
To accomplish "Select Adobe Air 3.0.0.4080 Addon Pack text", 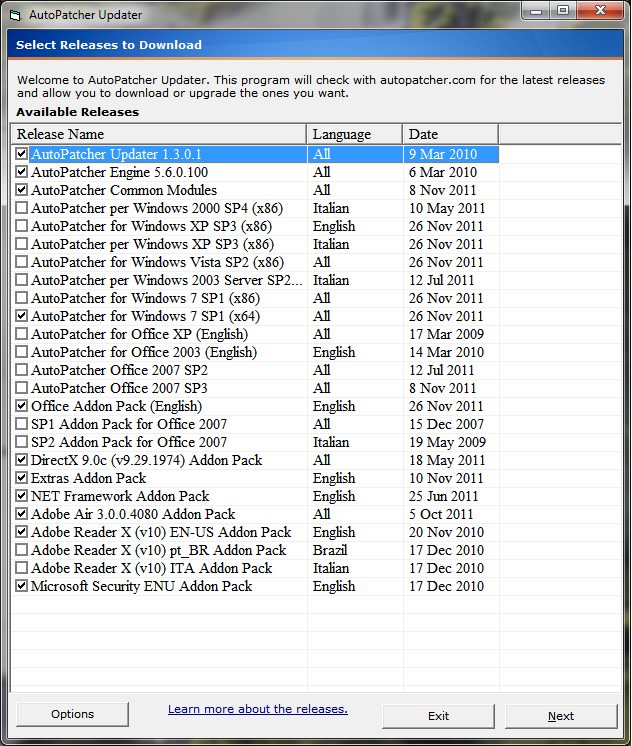I will click(133, 514).
